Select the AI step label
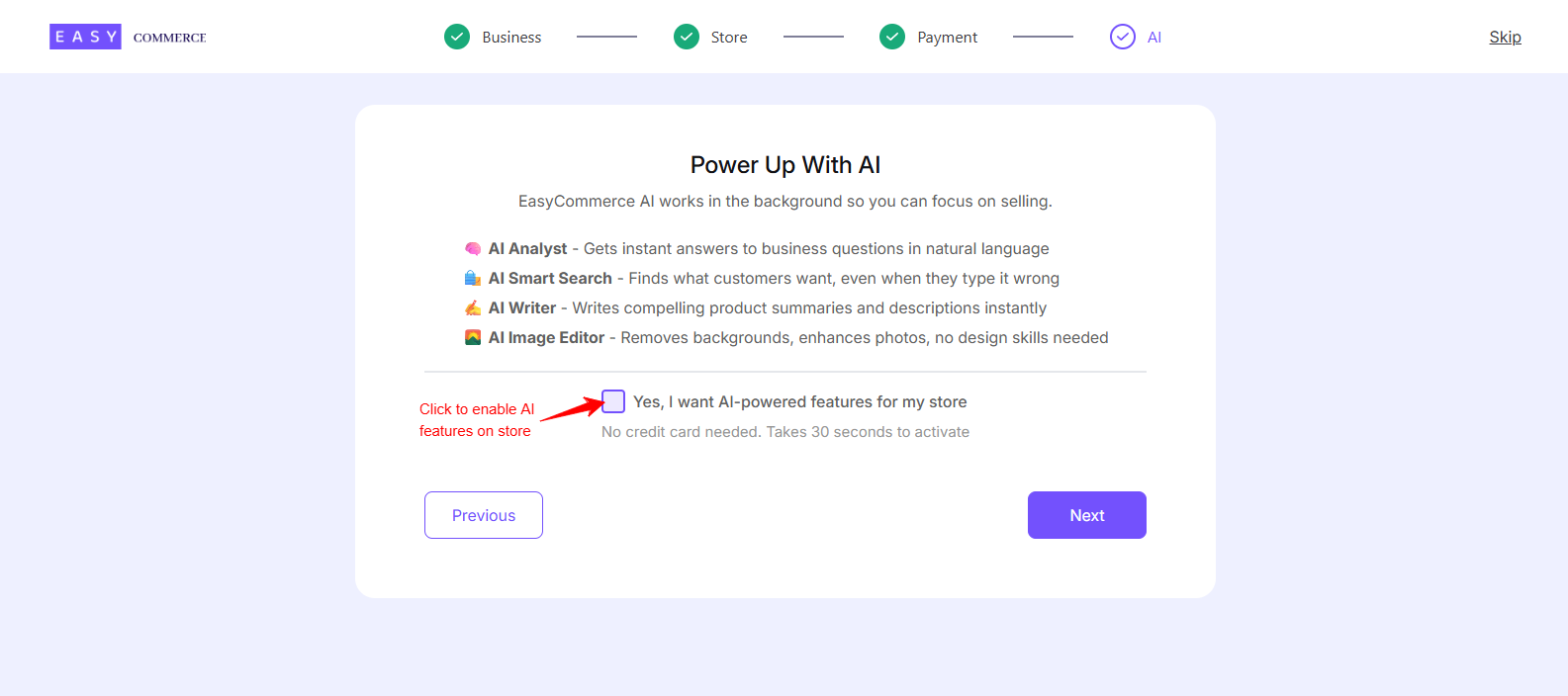Screen dimensions: 1568x696 click(x=1154, y=38)
